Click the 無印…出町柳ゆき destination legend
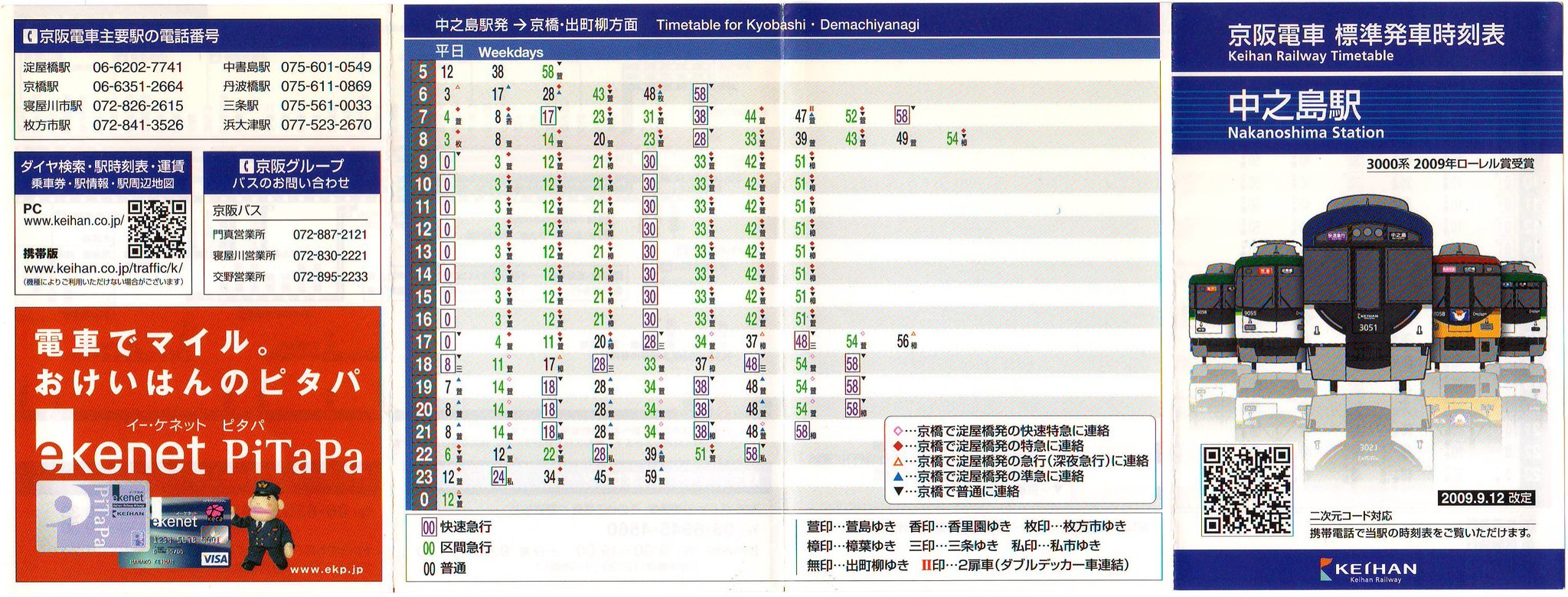 [x=857, y=566]
